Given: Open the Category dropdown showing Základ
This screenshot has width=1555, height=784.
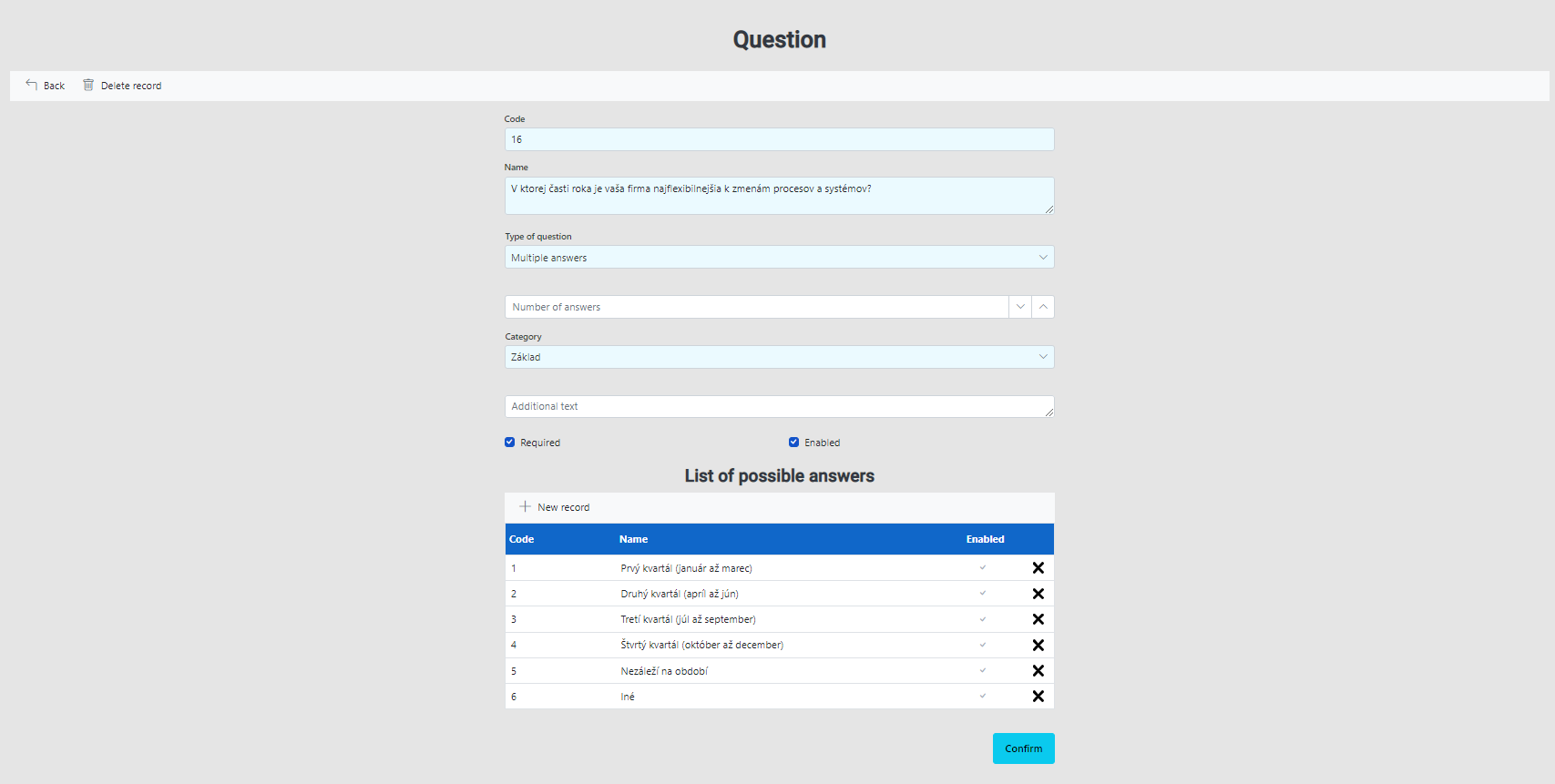Looking at the screenshot, I should point(780,357).
